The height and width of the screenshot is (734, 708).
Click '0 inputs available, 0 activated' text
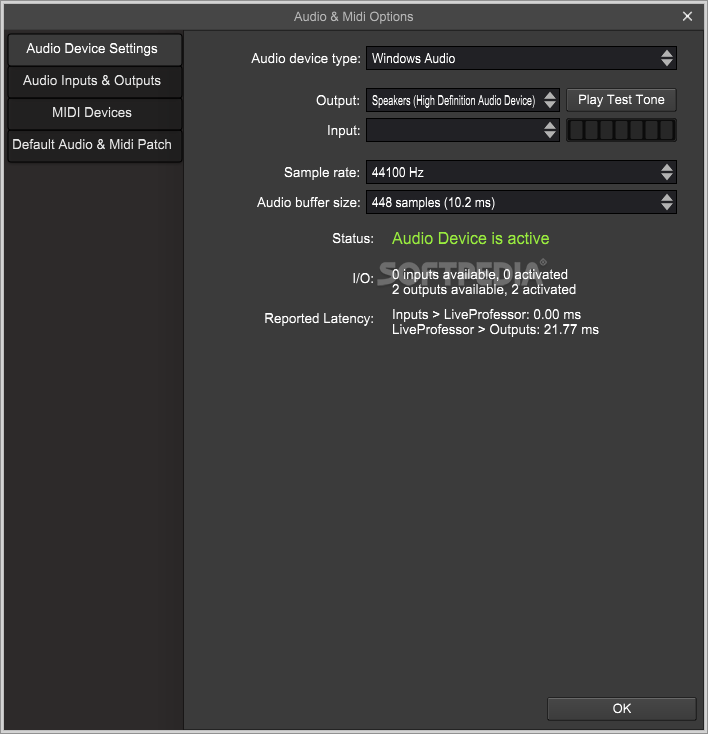point(479,274)
